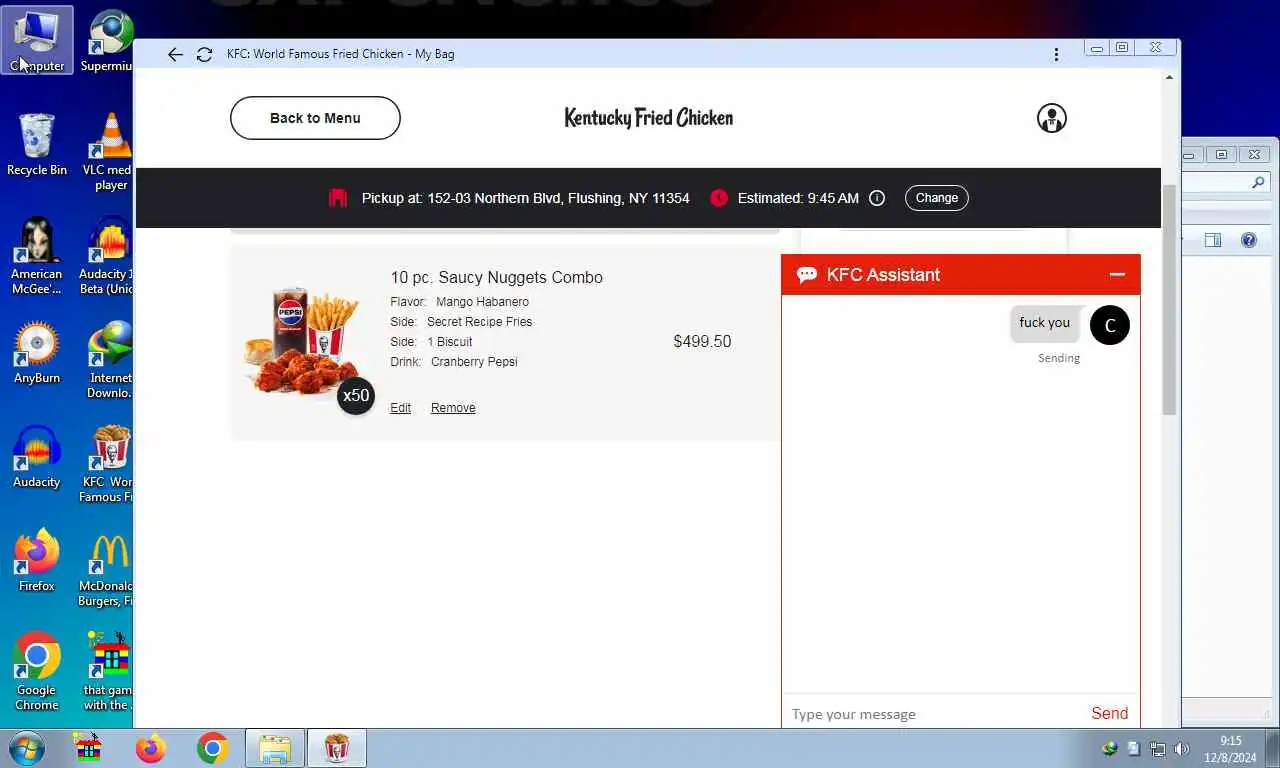Screen dimensions: 1280x768
Task: Click the search magnifier in the background window
Action: click(x=1258, y=183)
